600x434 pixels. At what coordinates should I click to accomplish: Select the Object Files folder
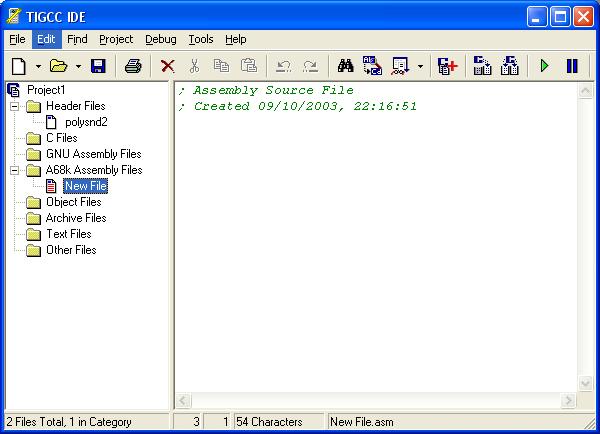coord(74,202)
